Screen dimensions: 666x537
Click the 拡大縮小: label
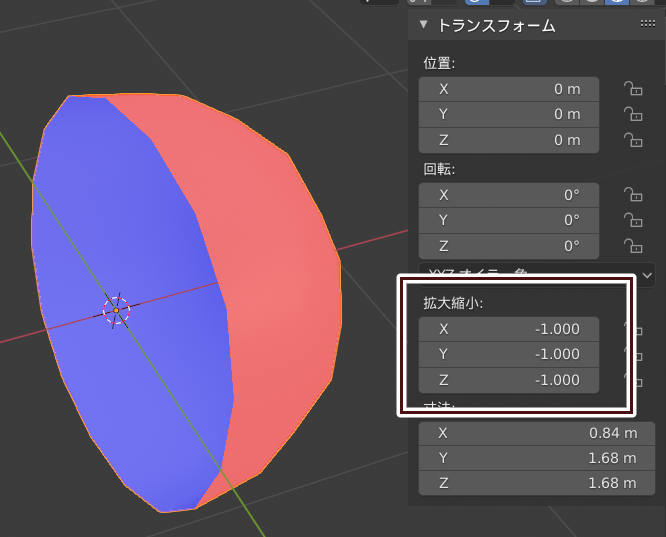453,303
